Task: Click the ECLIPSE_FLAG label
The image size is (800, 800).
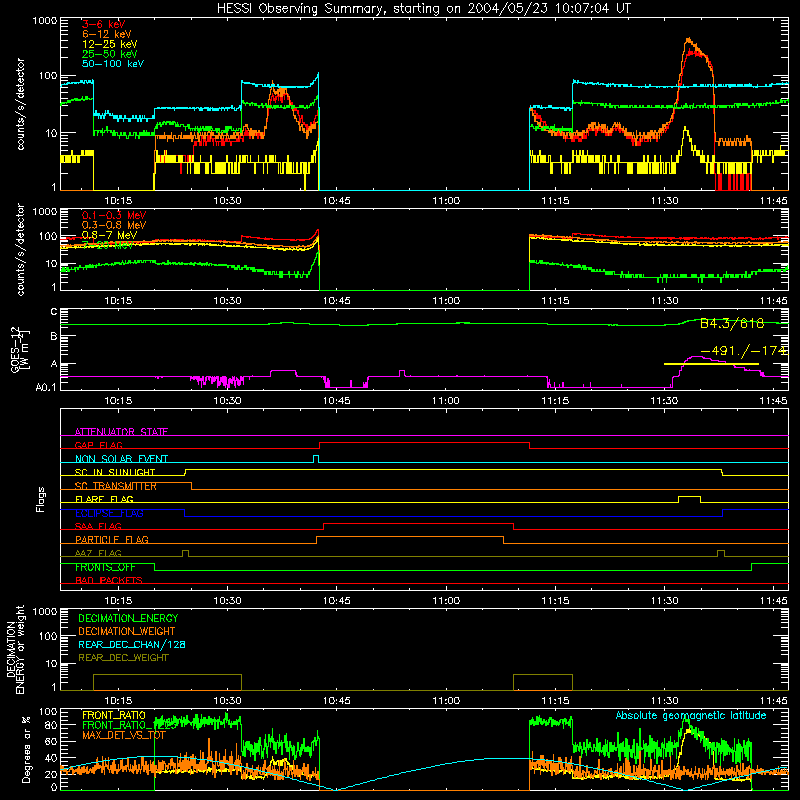Action: pyautogui.click(x=109, y=513)
